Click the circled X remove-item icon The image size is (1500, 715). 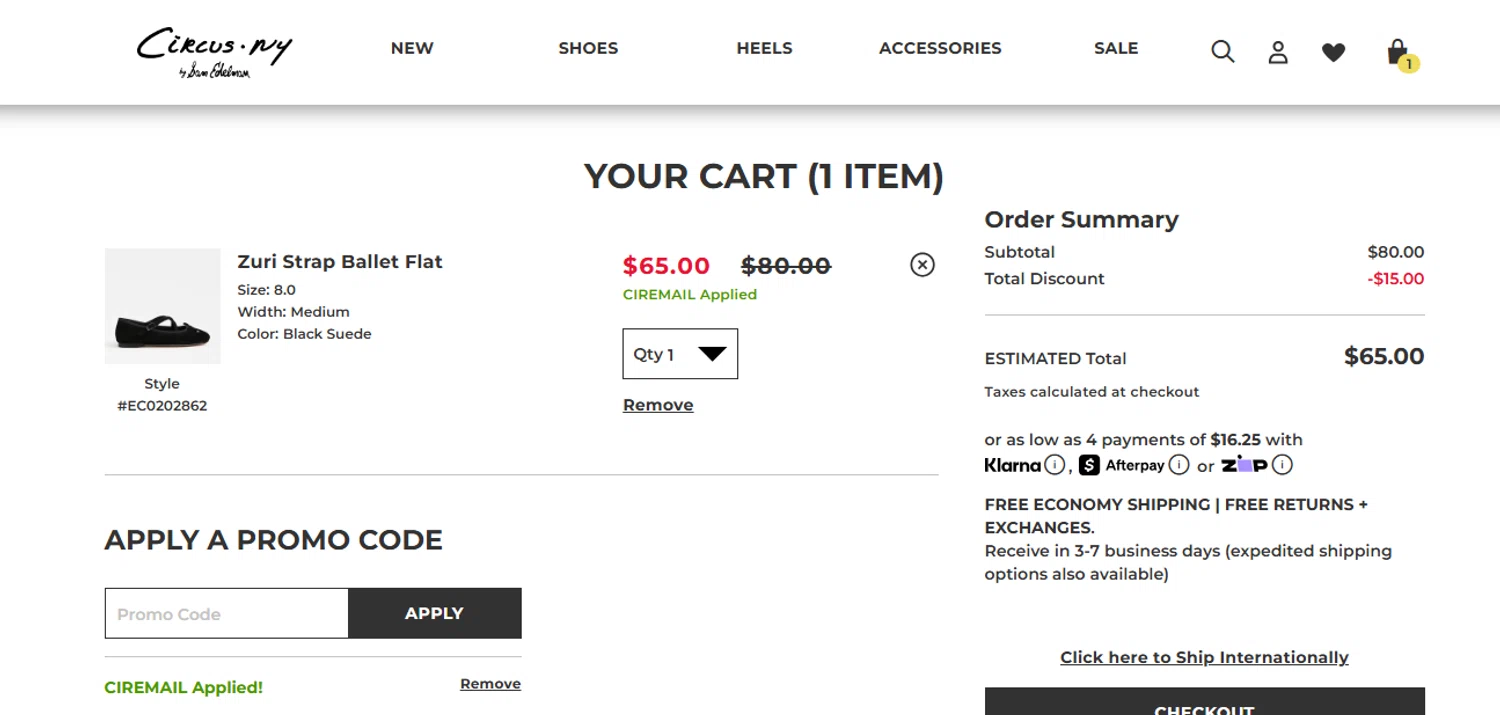pyautogui.click(x=922, y=264)
